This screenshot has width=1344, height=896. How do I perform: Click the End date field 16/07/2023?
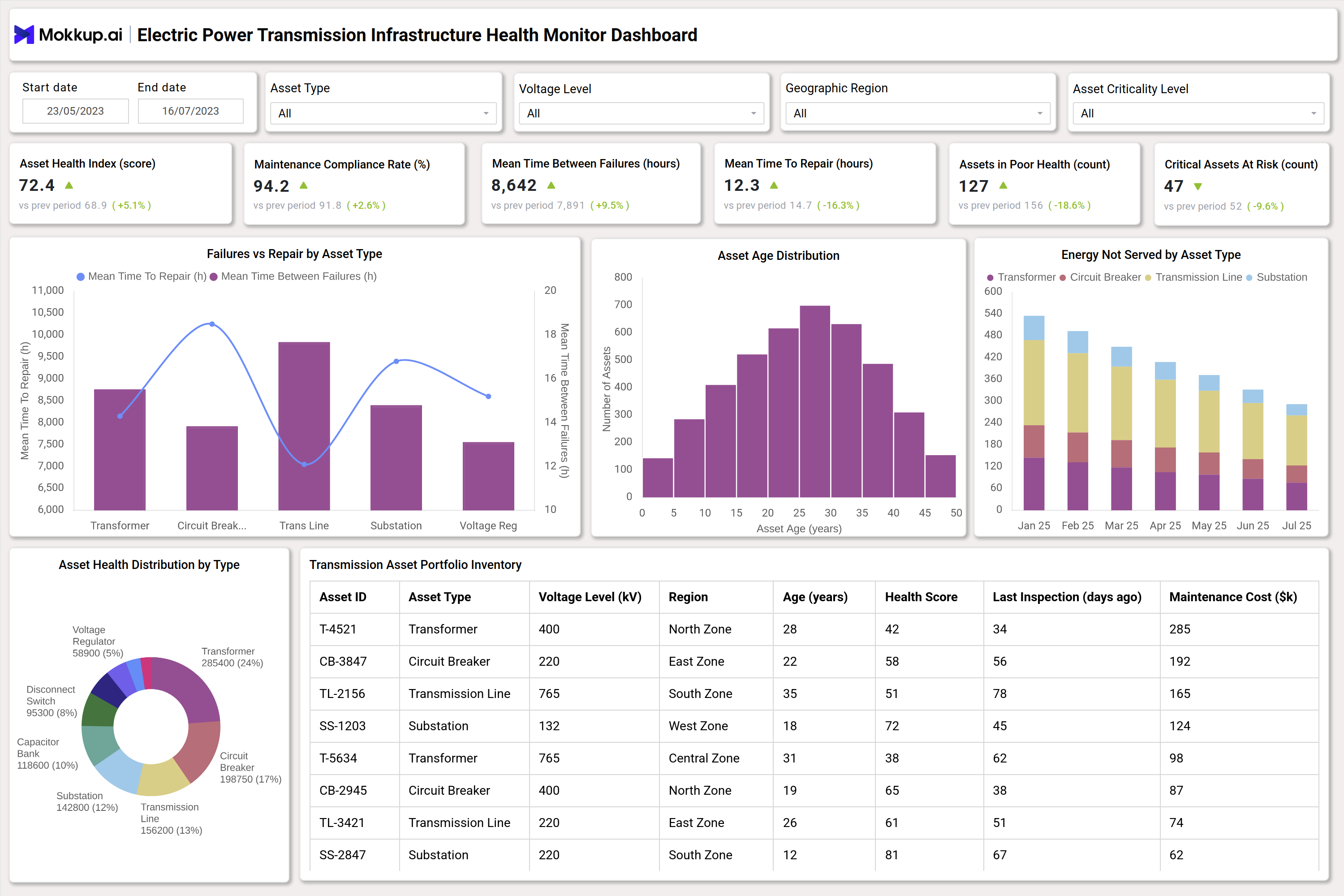point(190,111)
